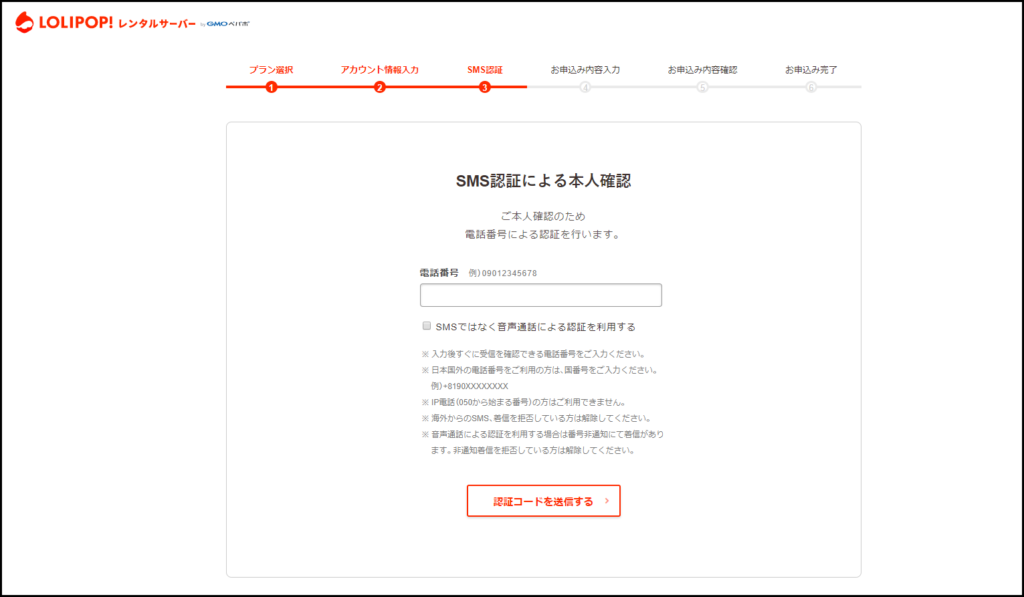Screen dimensions: 1024x597
Task: Click the greyed step 6 circle marker
Action: (x=811, y=87)
